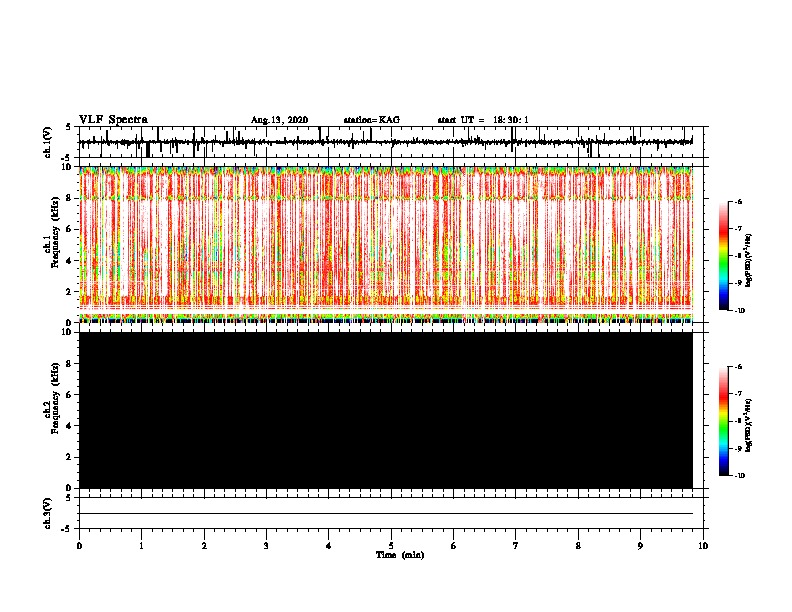This screenshot has width=792, height=612.
Task: Click the ch.1 spectrogram color scale bar
Action: [723, 256]
